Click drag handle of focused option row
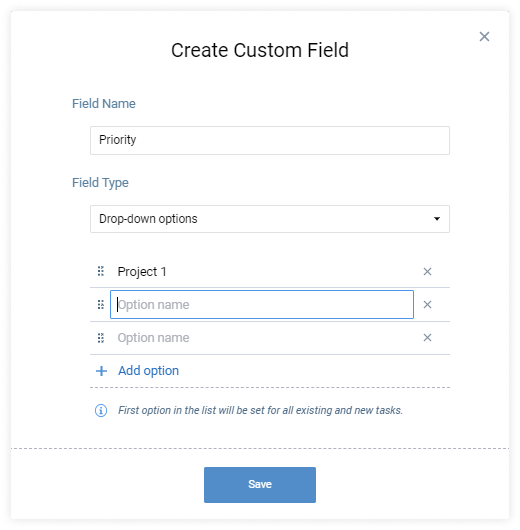The height and width of the screenshot is (530, 520). pos(101,305)
